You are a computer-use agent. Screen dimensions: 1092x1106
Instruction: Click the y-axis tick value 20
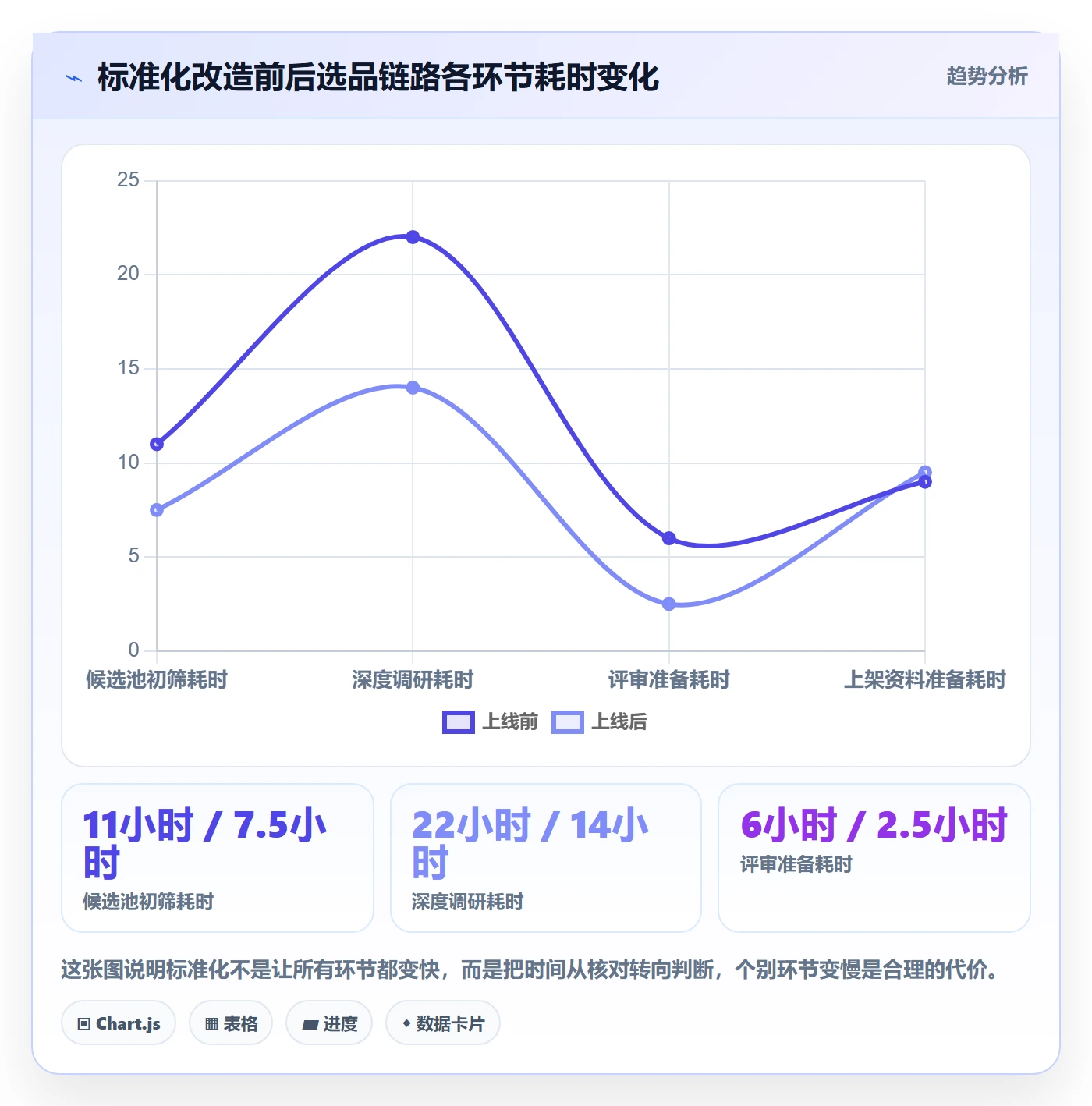coord(128,274)
